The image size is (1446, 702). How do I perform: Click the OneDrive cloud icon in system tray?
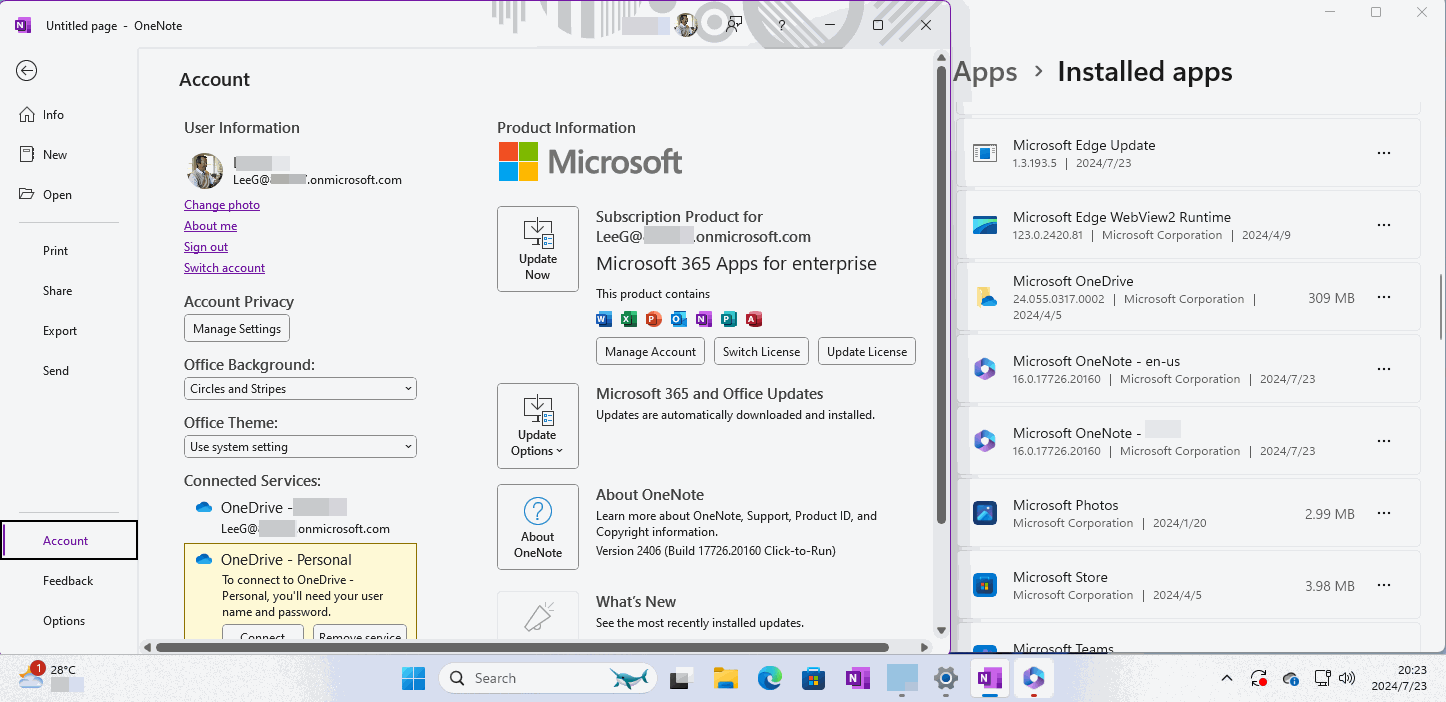pos(1291,679)
